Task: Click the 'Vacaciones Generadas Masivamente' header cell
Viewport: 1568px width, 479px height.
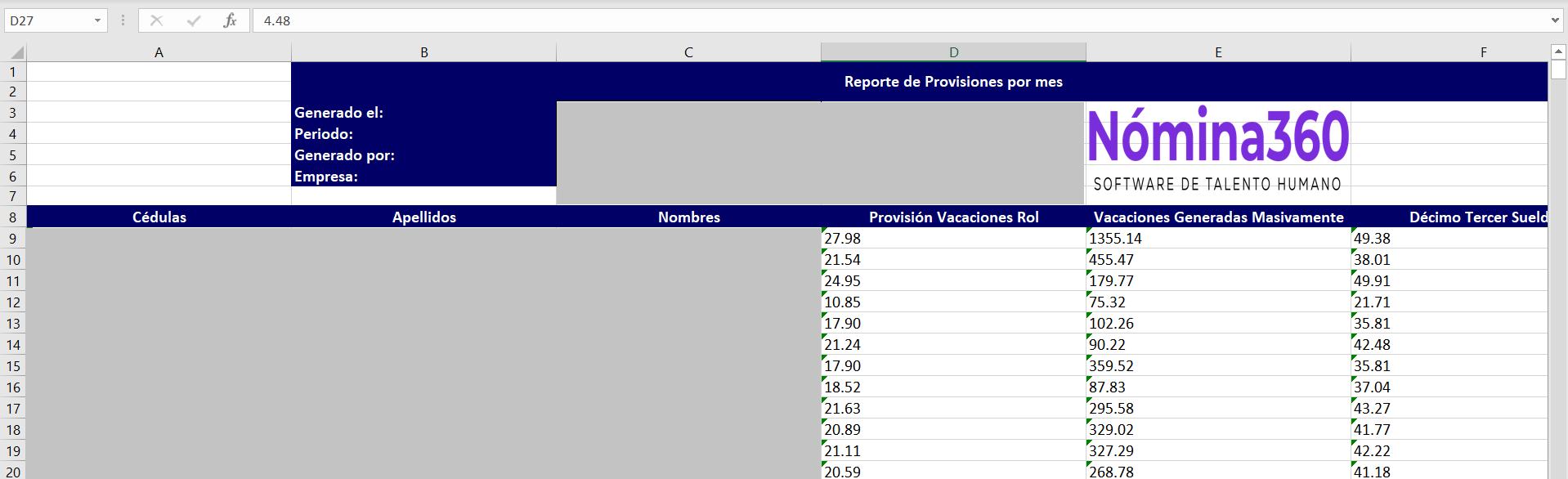Action: pyautogui.click(x=1218, y=217)
